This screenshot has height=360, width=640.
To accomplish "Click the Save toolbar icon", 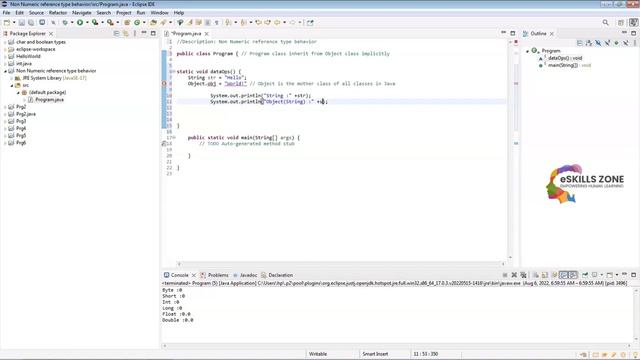I will pos(22,23).
